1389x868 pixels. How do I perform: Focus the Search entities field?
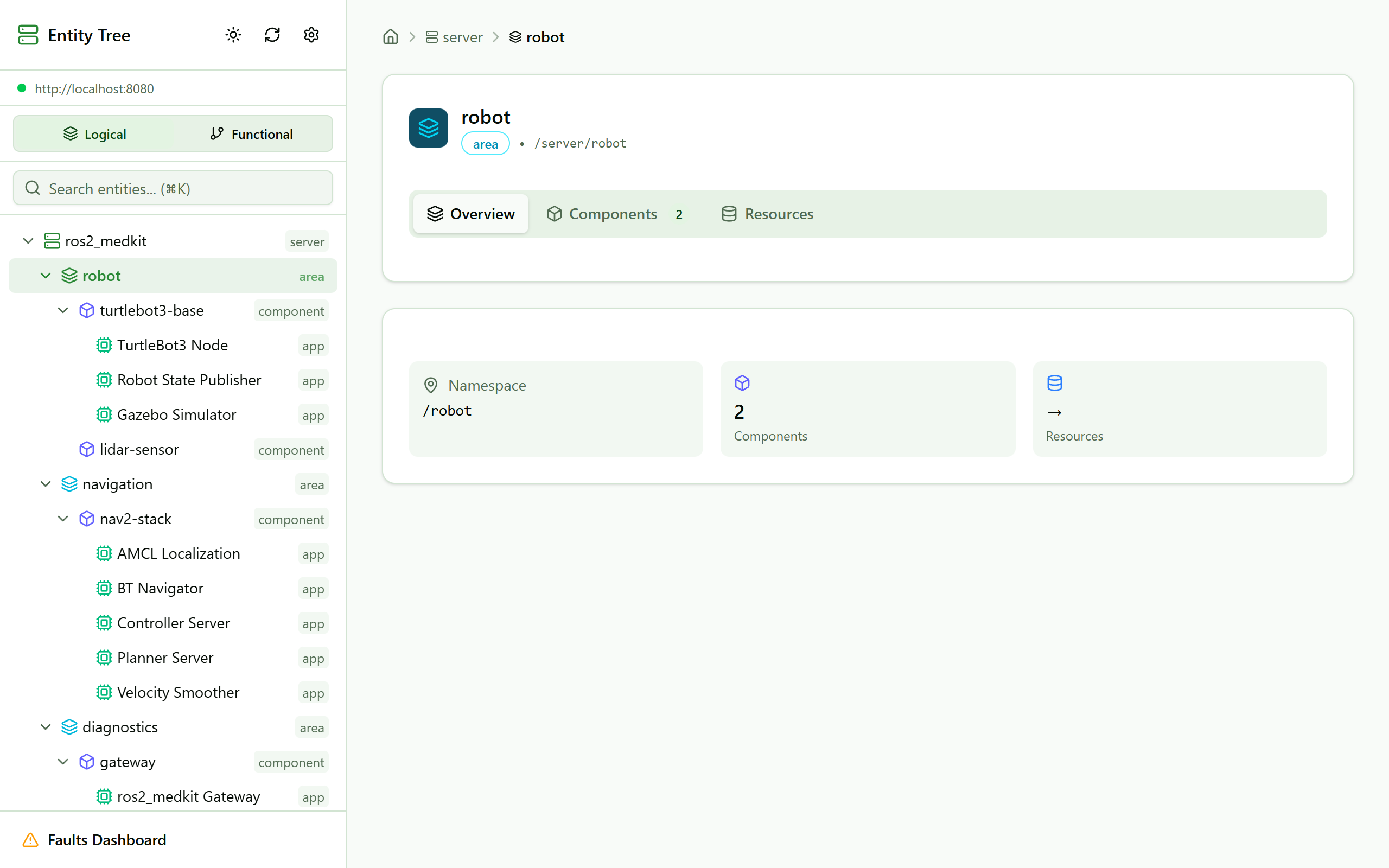click(173, 188)
